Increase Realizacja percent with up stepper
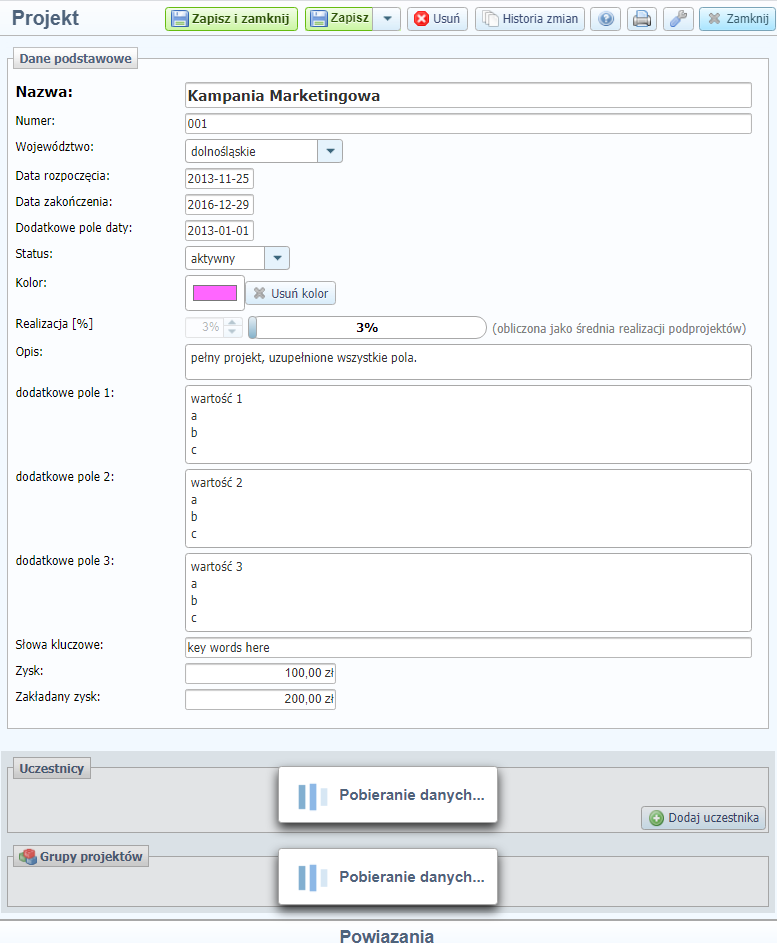This screenshot has width=777, height=943. click(x=233, y=322)
